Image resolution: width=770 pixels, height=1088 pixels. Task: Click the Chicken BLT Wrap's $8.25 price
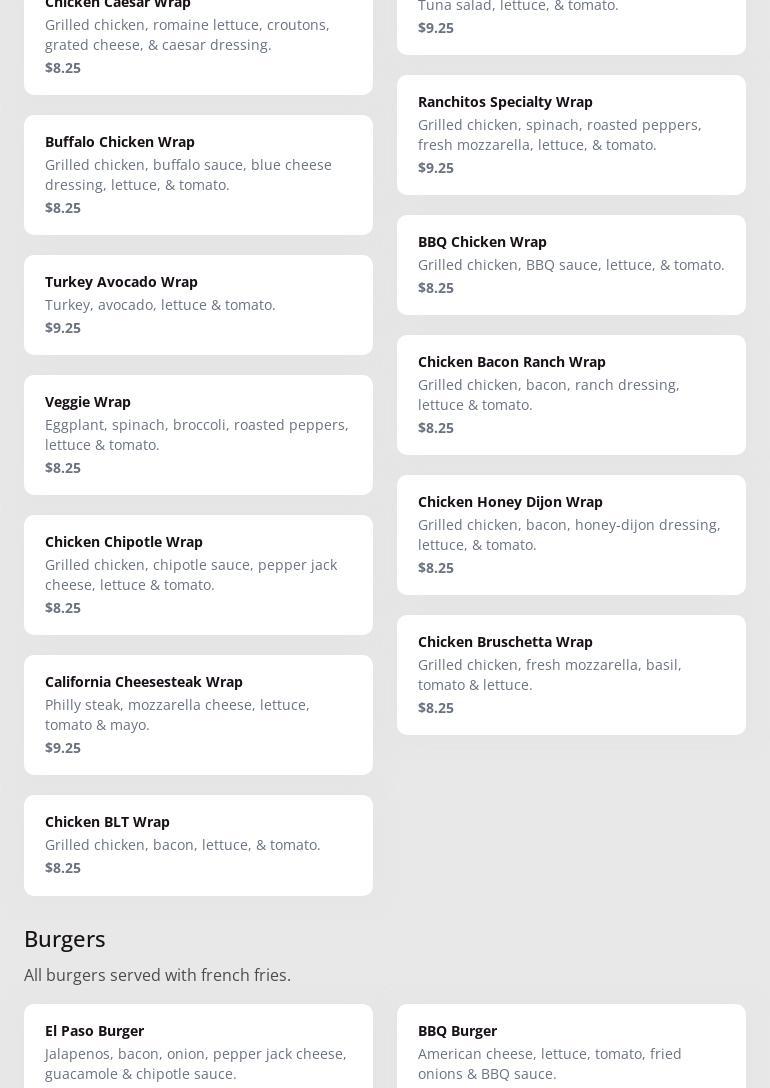pos(63,868)
